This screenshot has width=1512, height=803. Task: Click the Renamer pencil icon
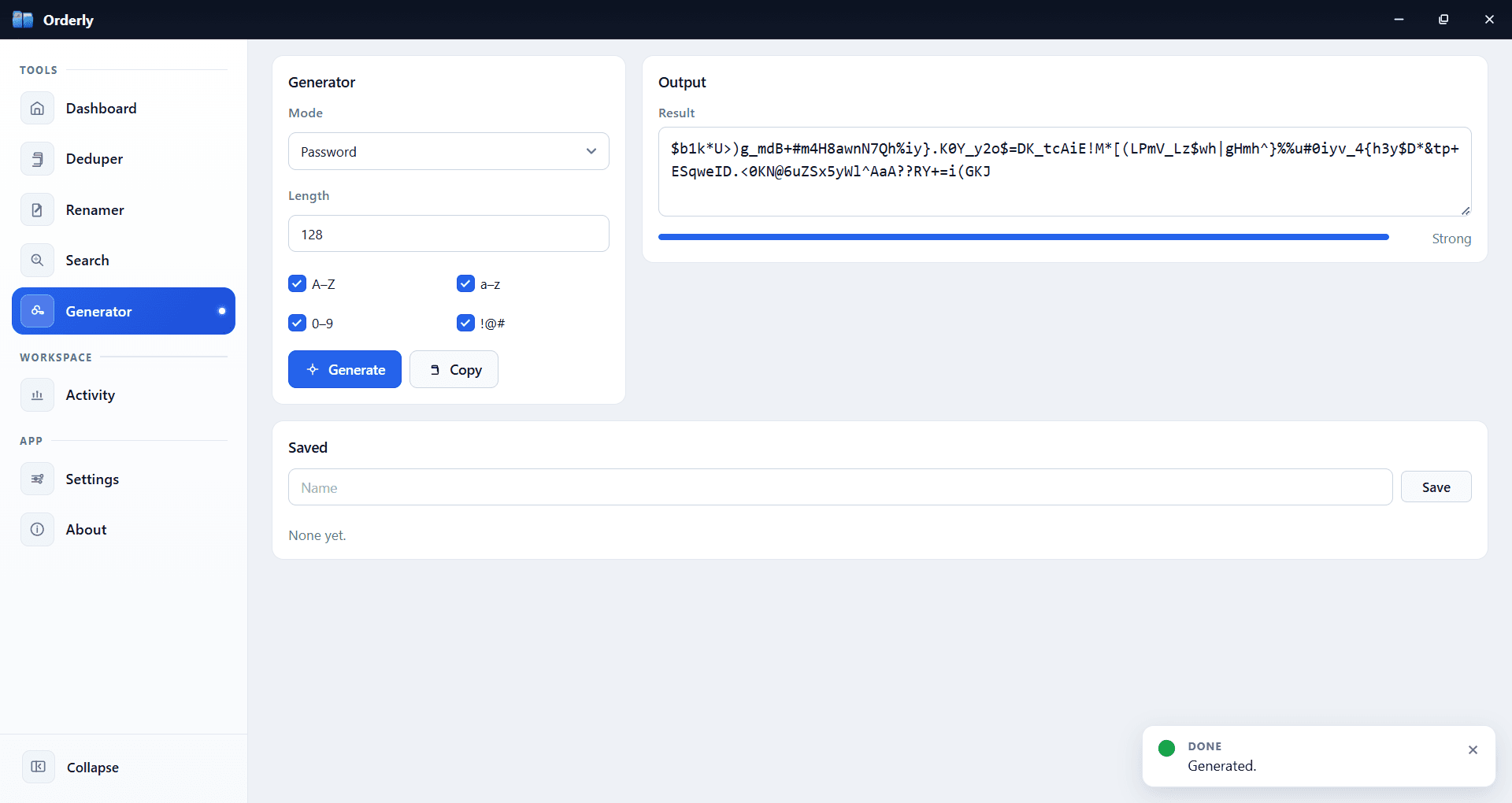click(37, 210)
